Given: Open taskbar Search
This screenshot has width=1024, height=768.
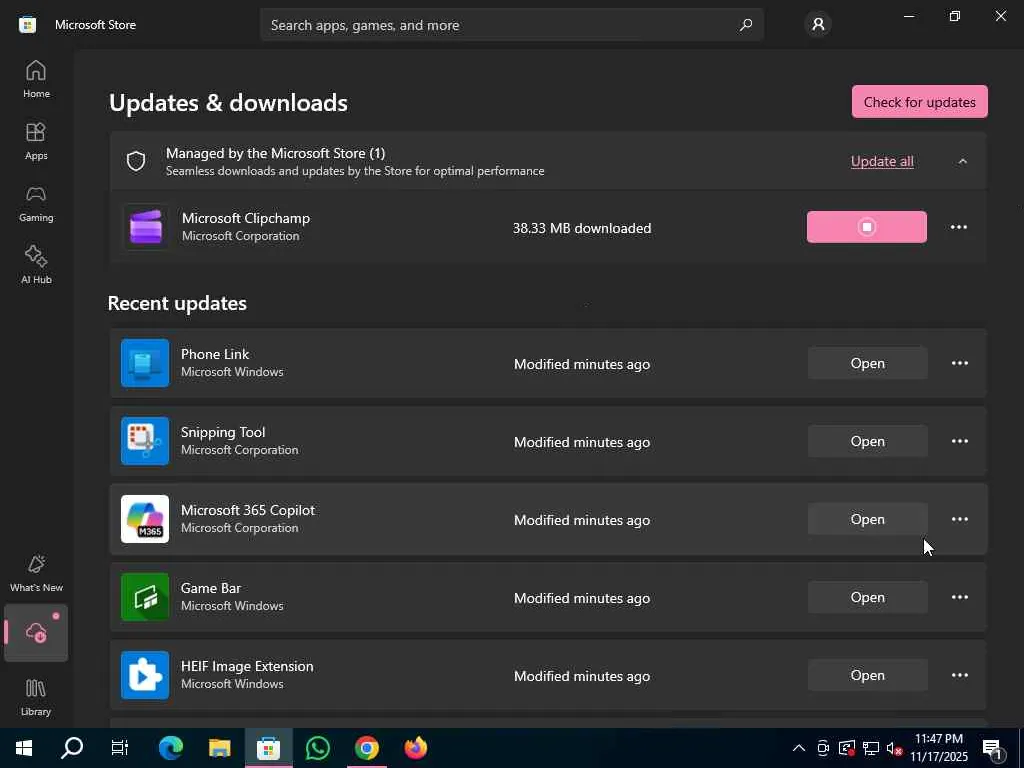Looking at the screenshot, I should coord(72,748).
